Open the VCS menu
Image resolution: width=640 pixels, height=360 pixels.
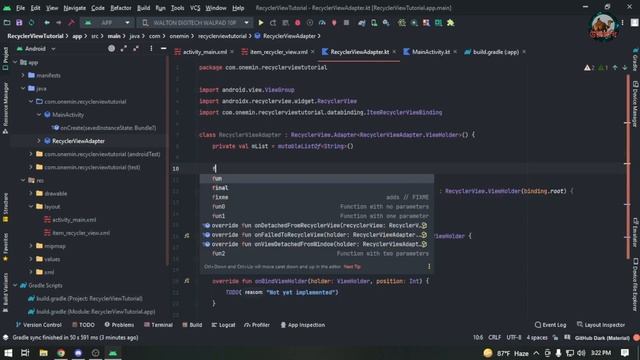click(195, 8)
